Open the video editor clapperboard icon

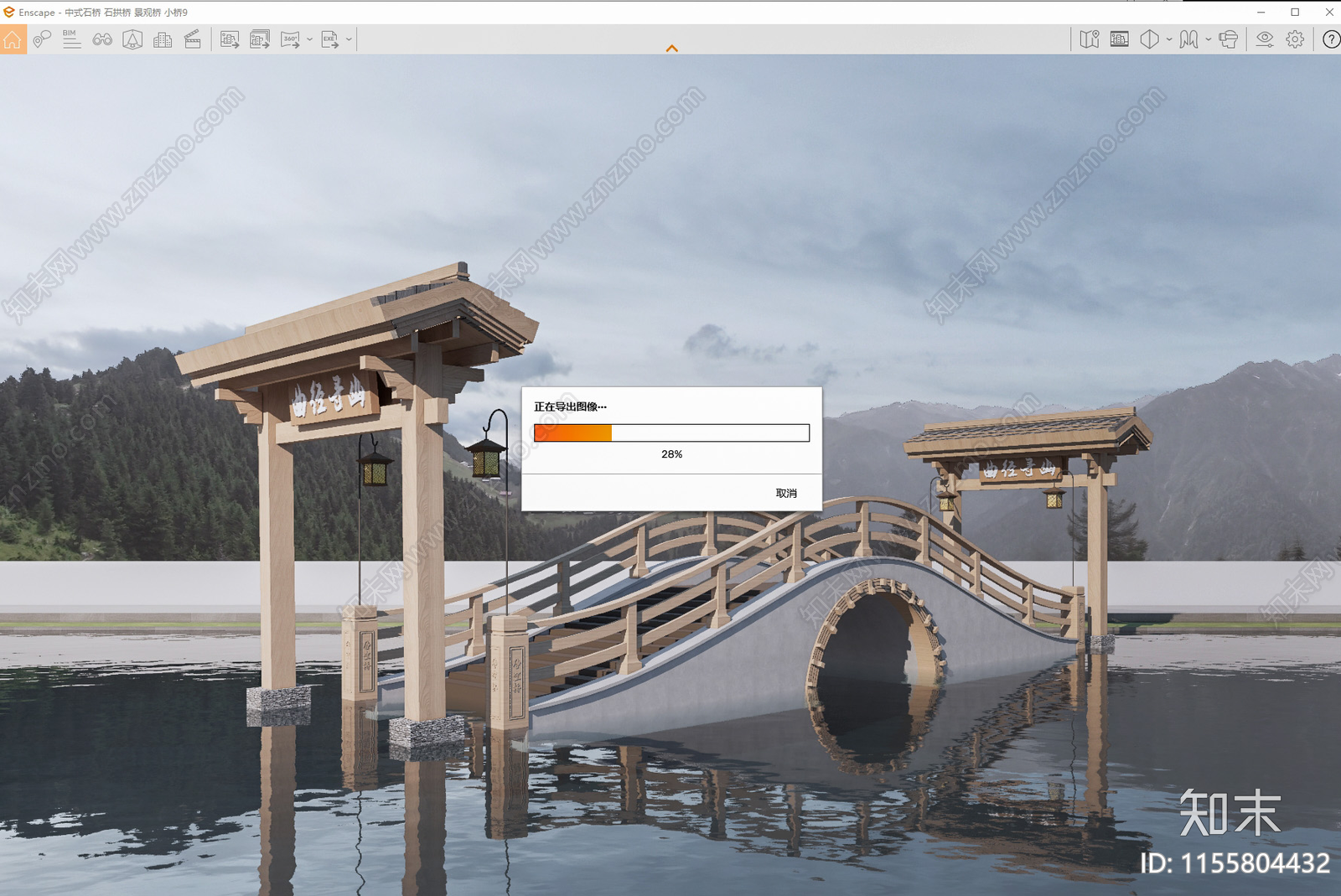pyautogui.click(x=193, y=39)
